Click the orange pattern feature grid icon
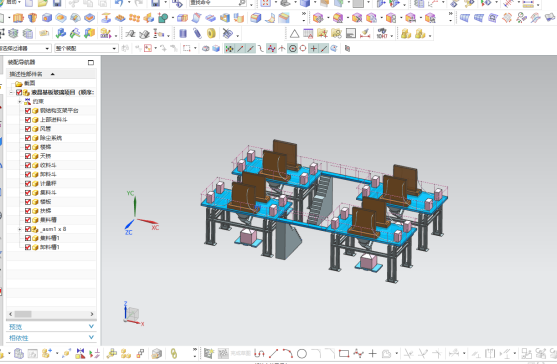 pos(134,17)
